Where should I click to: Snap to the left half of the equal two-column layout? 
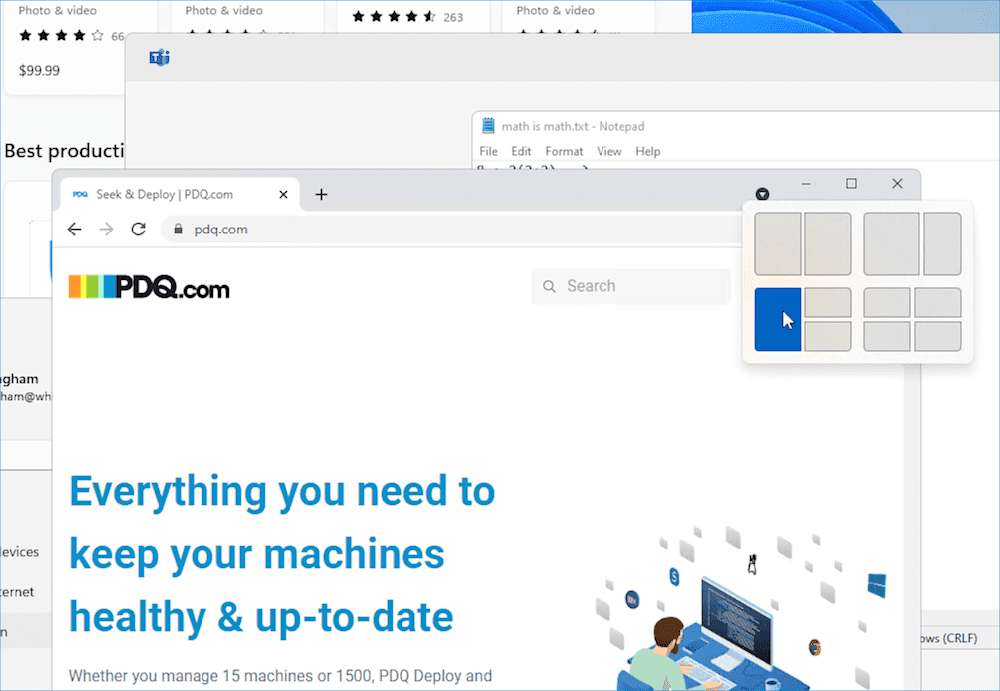coord(777,244)
